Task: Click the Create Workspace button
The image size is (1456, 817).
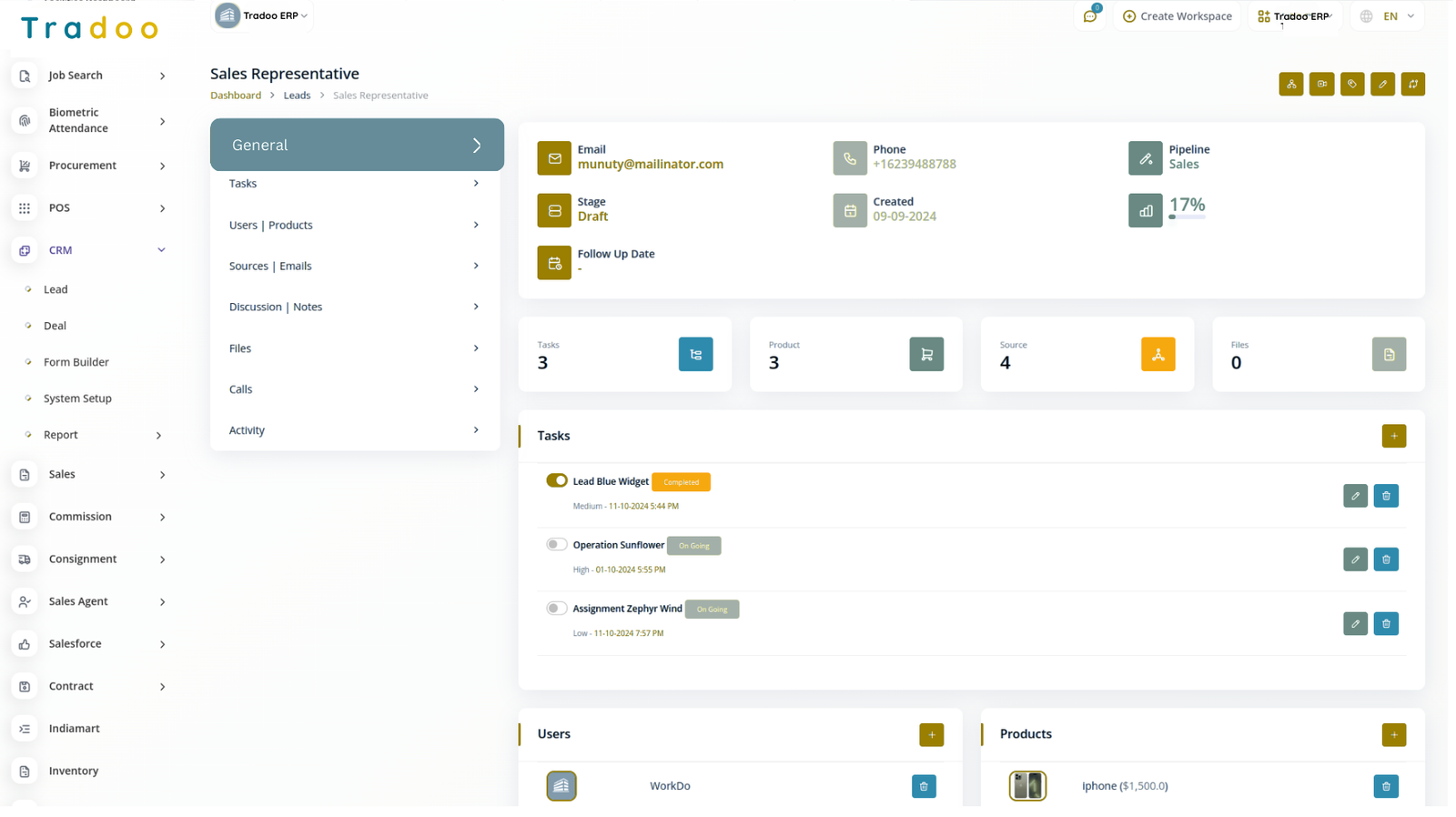Action: point(1177,16)
